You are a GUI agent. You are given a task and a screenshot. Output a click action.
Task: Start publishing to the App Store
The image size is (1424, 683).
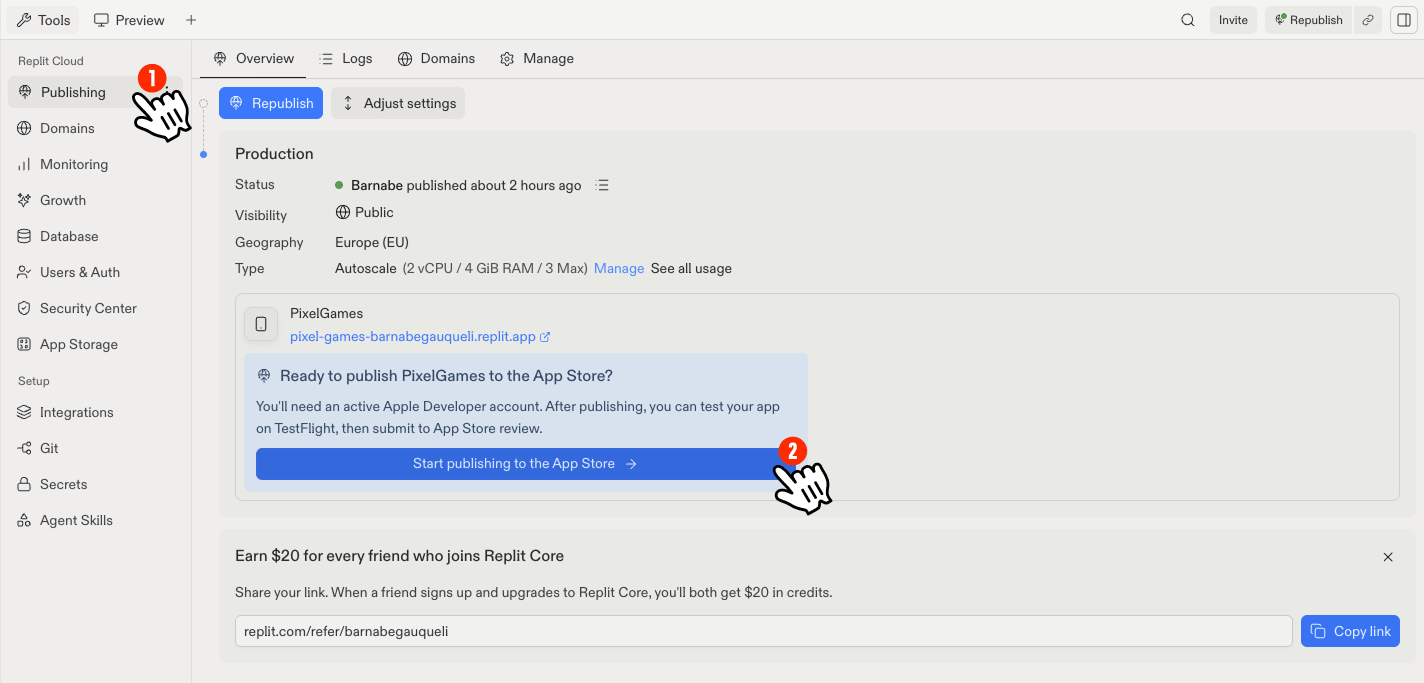[x=525, y=464]
